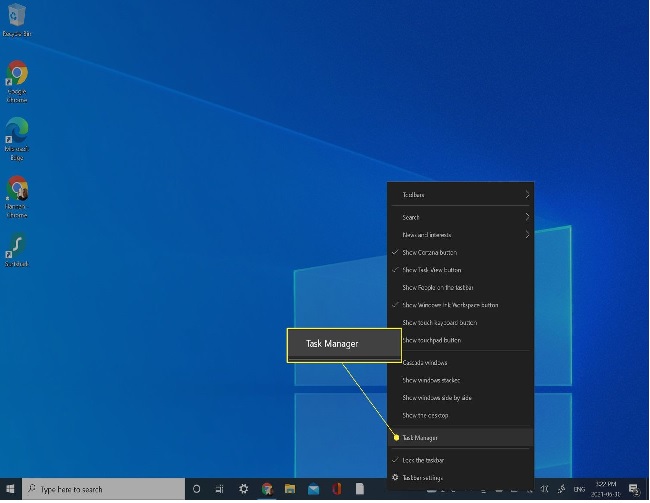This screenshot has width=650, height=503.
Task: Toggle Show Windows Ink Workspace button
Action: [461, 305]
